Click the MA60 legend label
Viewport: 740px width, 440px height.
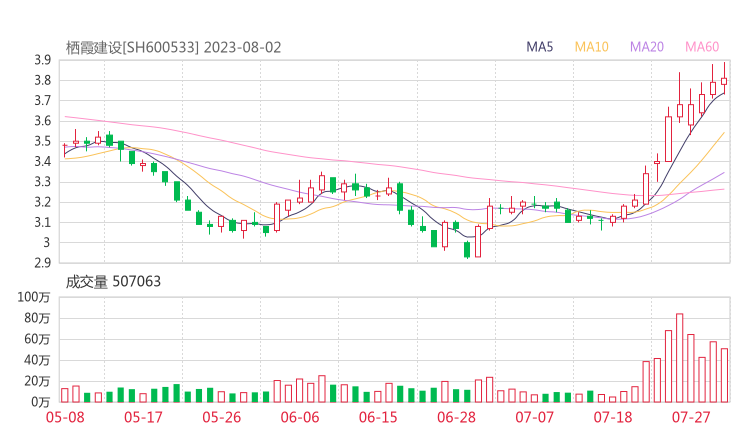click(x=702, y=47)
